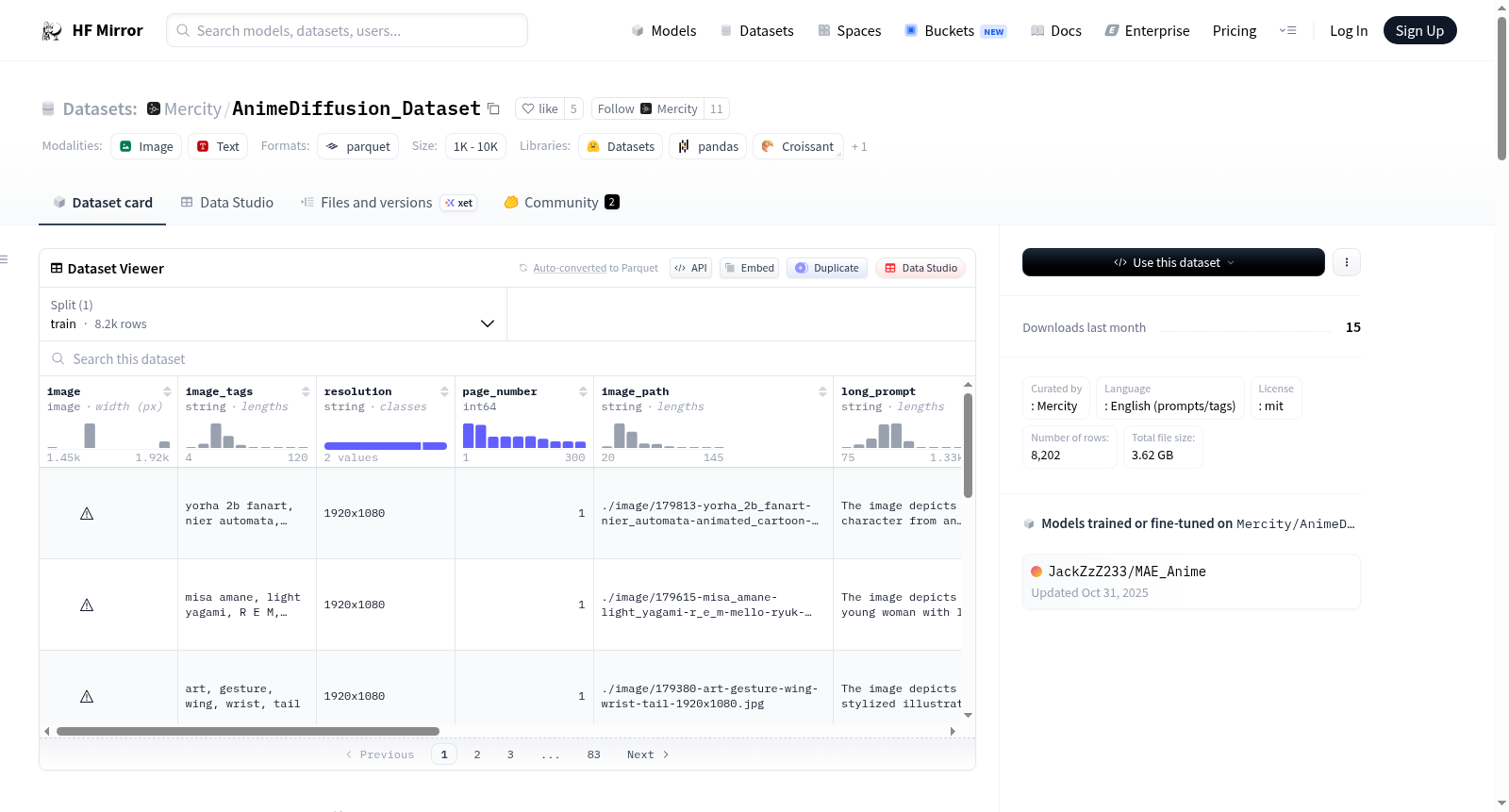Open the Pricing page
Screen dimensions: 1509x812
click(x=1235, y=31)
